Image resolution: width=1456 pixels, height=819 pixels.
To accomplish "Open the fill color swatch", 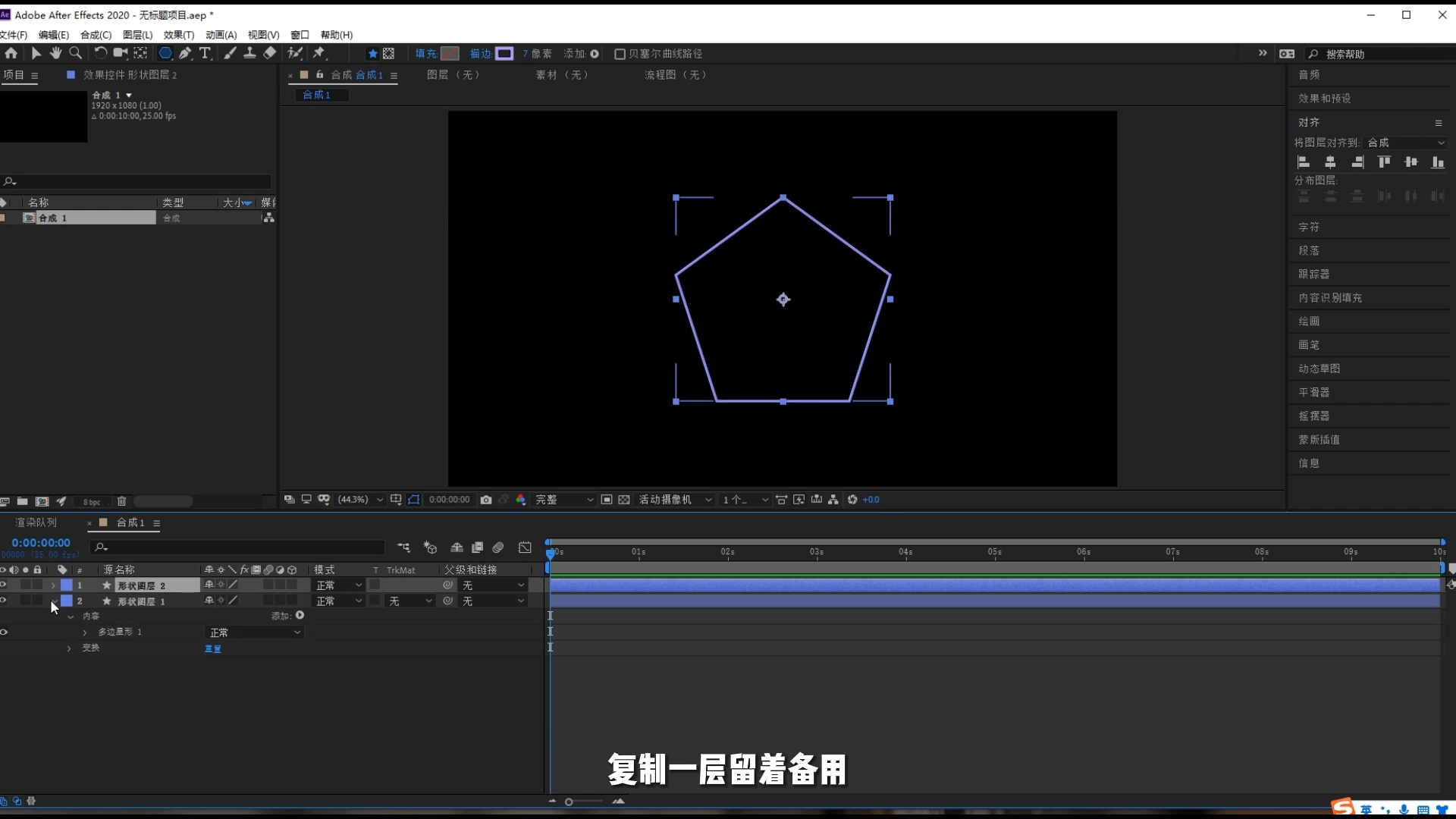I will (x=450, y=54).
